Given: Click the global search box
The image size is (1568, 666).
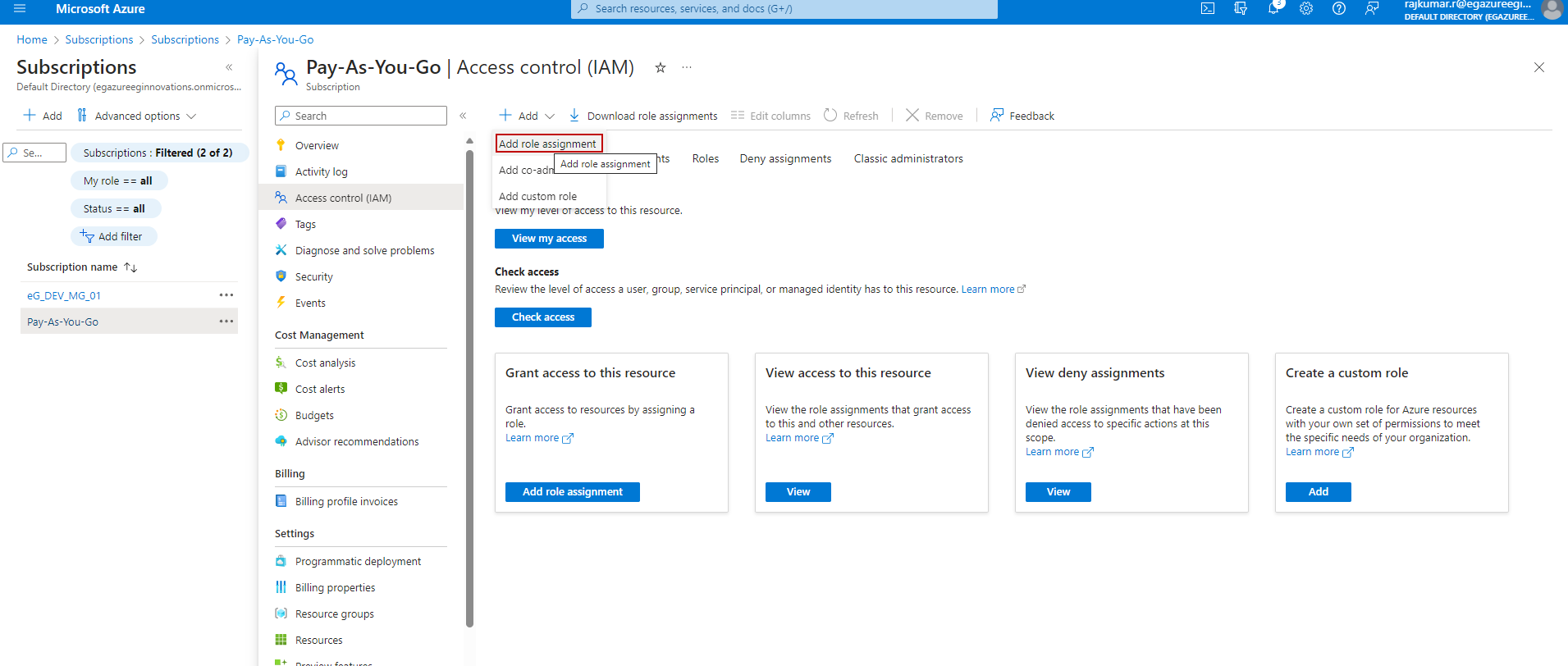Looking at the screenshot, I should [x=784, y=8].
